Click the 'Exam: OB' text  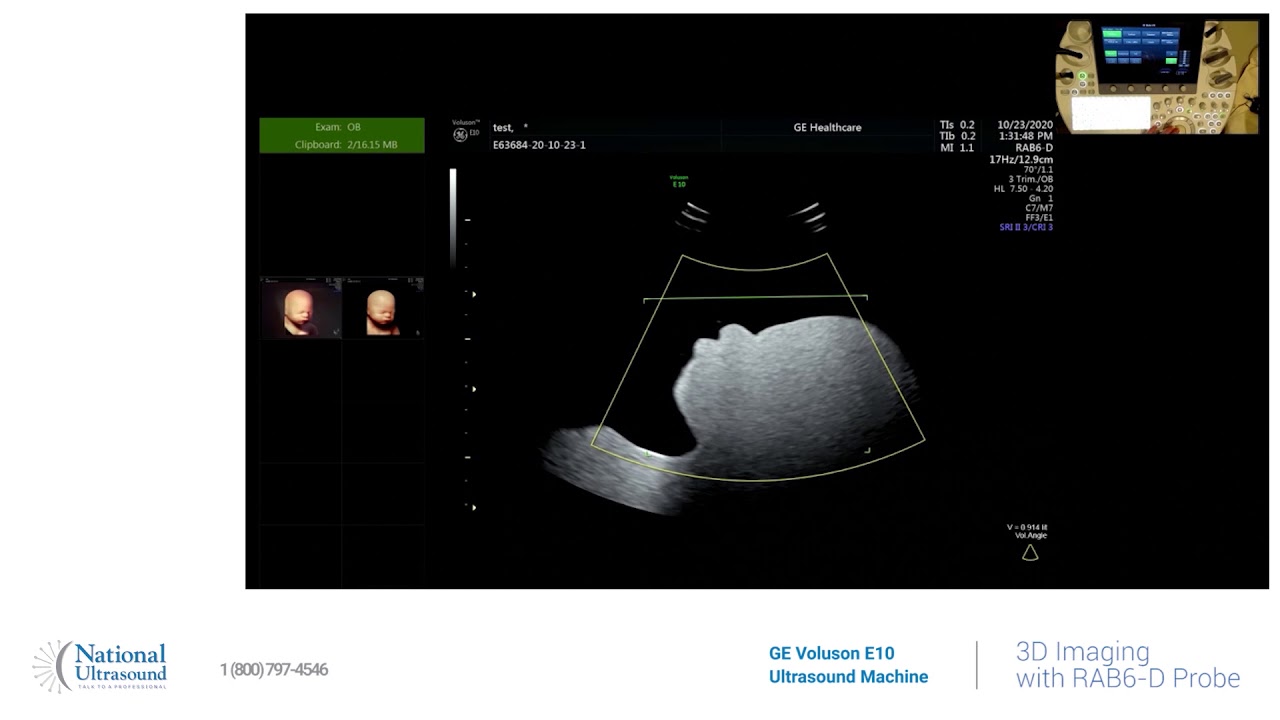338,127
